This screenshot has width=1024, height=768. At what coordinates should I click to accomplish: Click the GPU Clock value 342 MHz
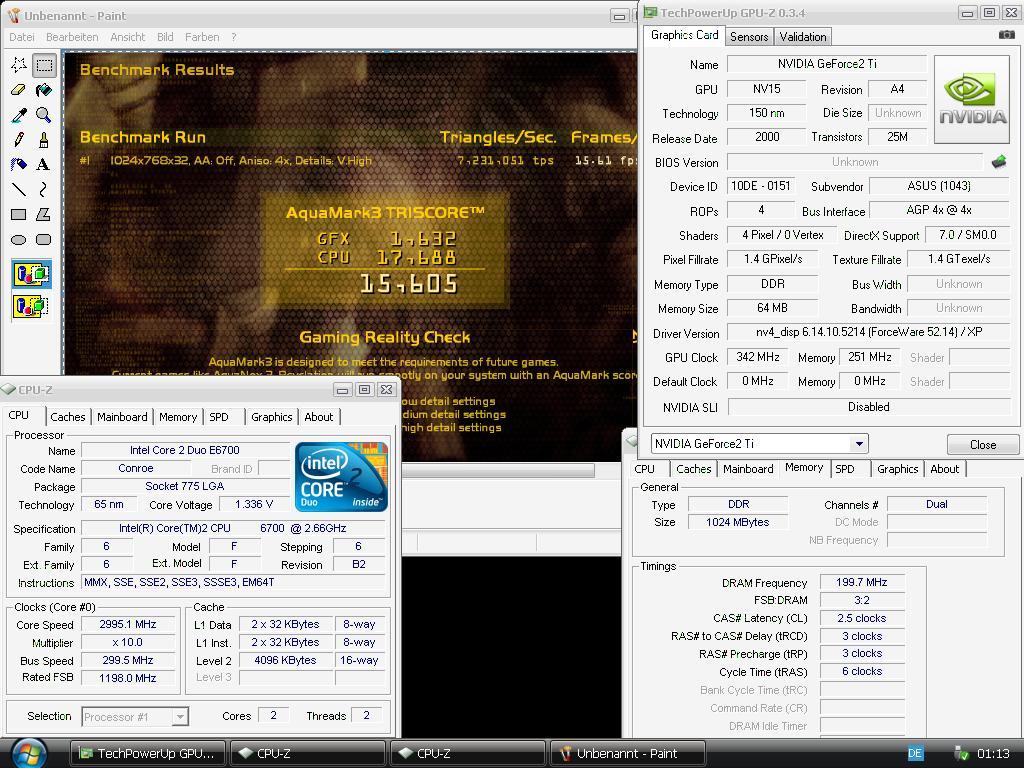coord(758,357)
